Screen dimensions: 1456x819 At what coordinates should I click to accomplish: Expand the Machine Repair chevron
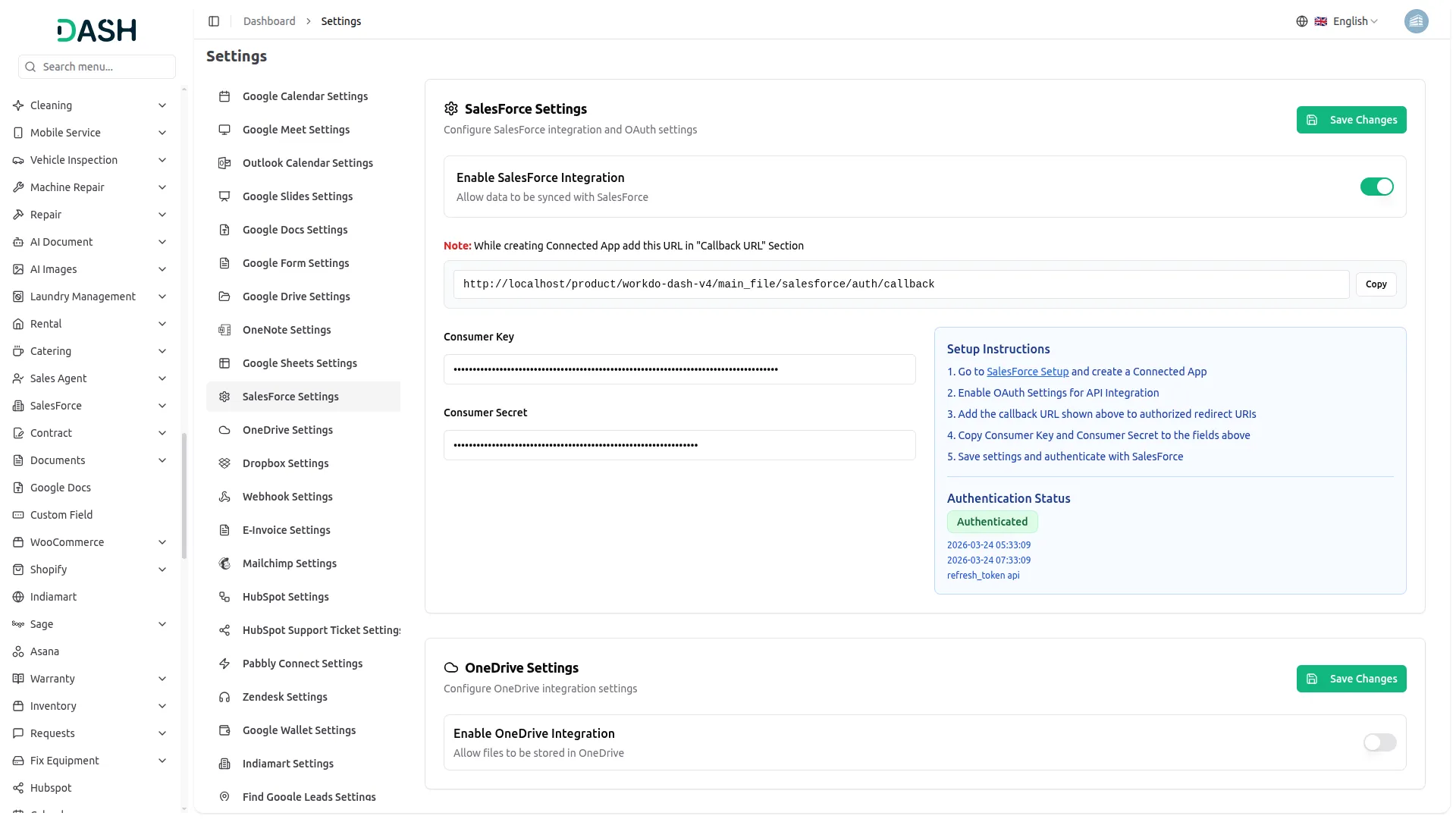tap(162, 187)
